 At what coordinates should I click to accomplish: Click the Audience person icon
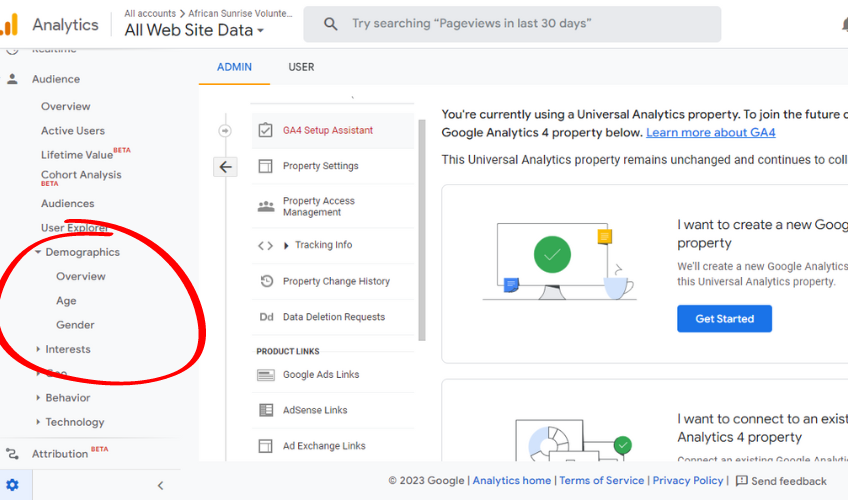pyautogui.click(x=12, y=79)
